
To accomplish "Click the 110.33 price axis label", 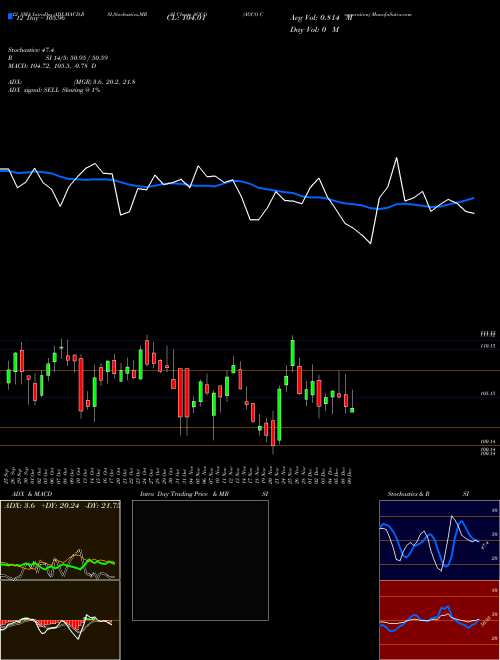I will coord(488,346).
